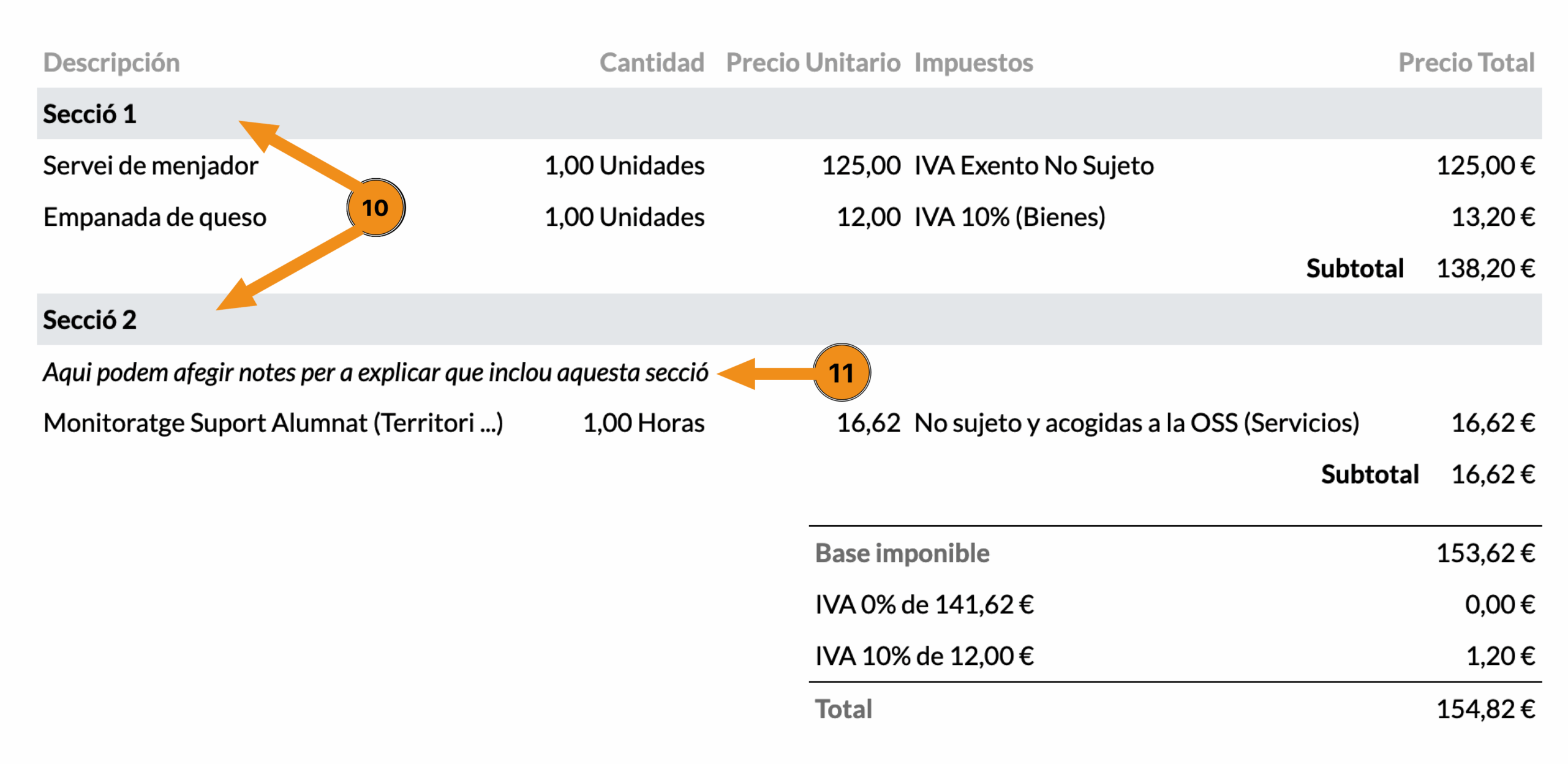Click the IVA 10% (Bienes) tax label

tap(1009, 217)
